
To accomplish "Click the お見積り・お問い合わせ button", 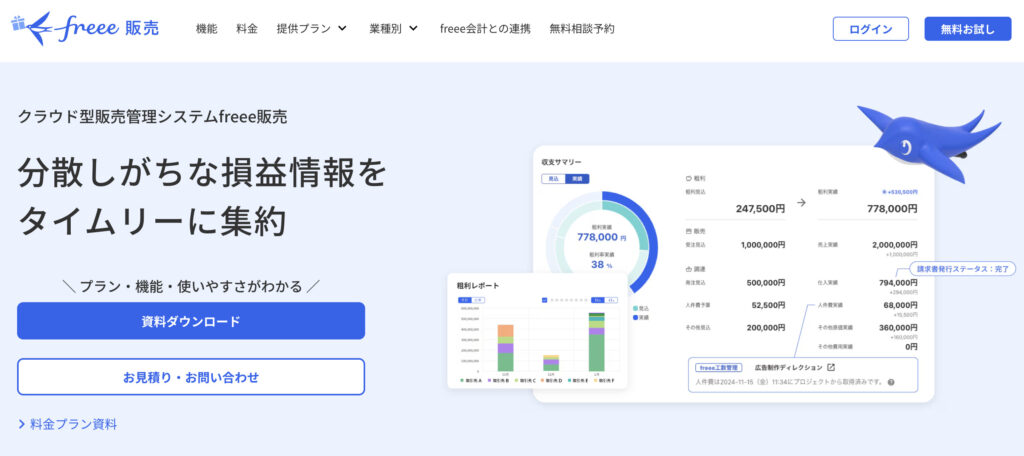I will point(191,377).
